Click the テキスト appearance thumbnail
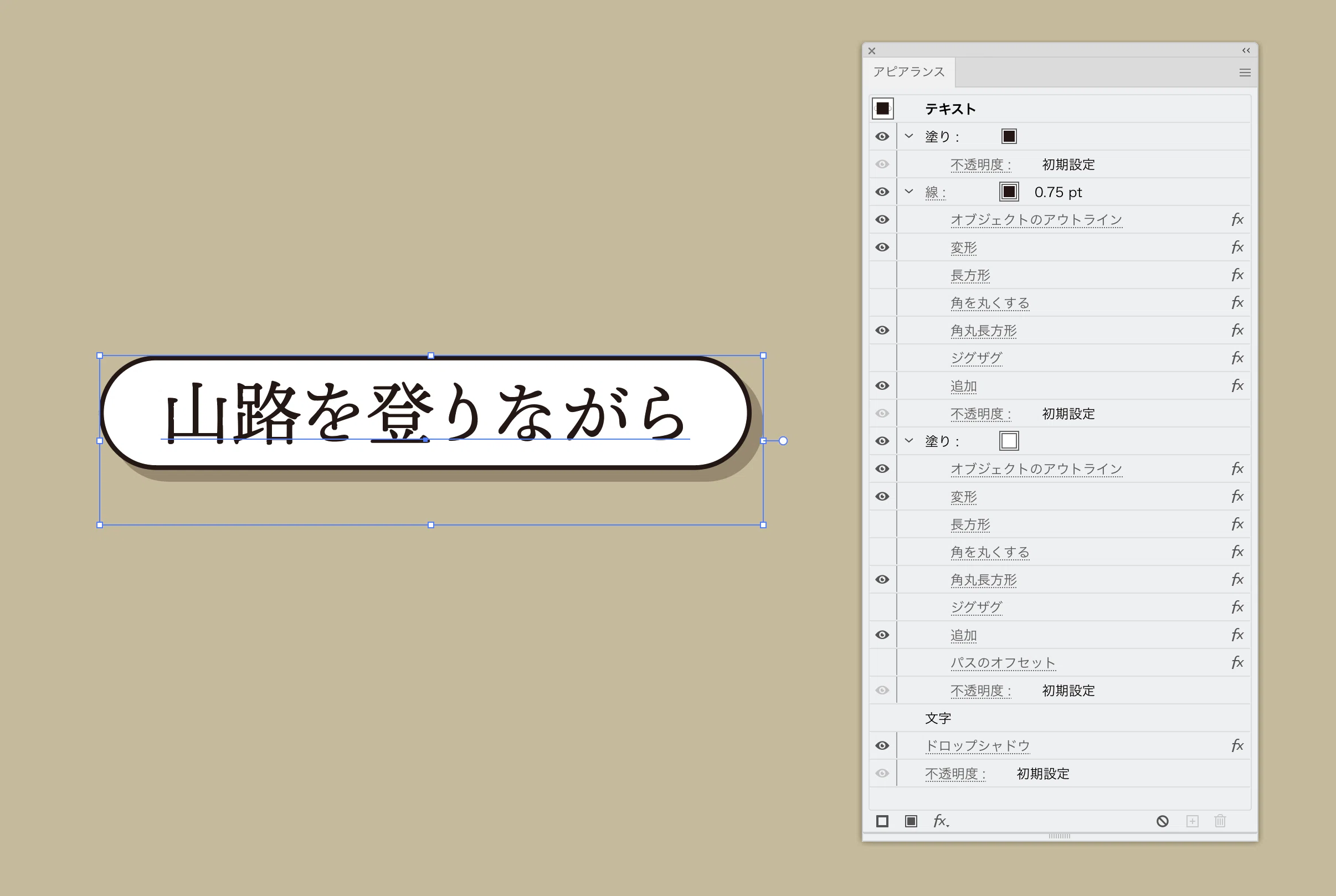 tap(883, 108)
